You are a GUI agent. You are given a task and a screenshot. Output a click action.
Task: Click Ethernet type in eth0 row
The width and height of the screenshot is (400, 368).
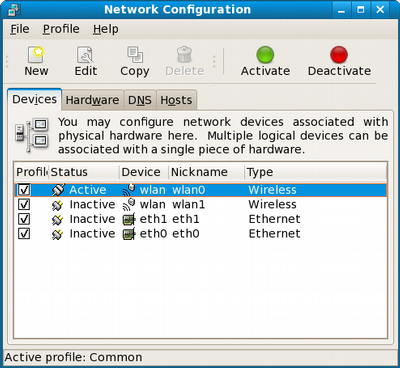tap(274, 234)
